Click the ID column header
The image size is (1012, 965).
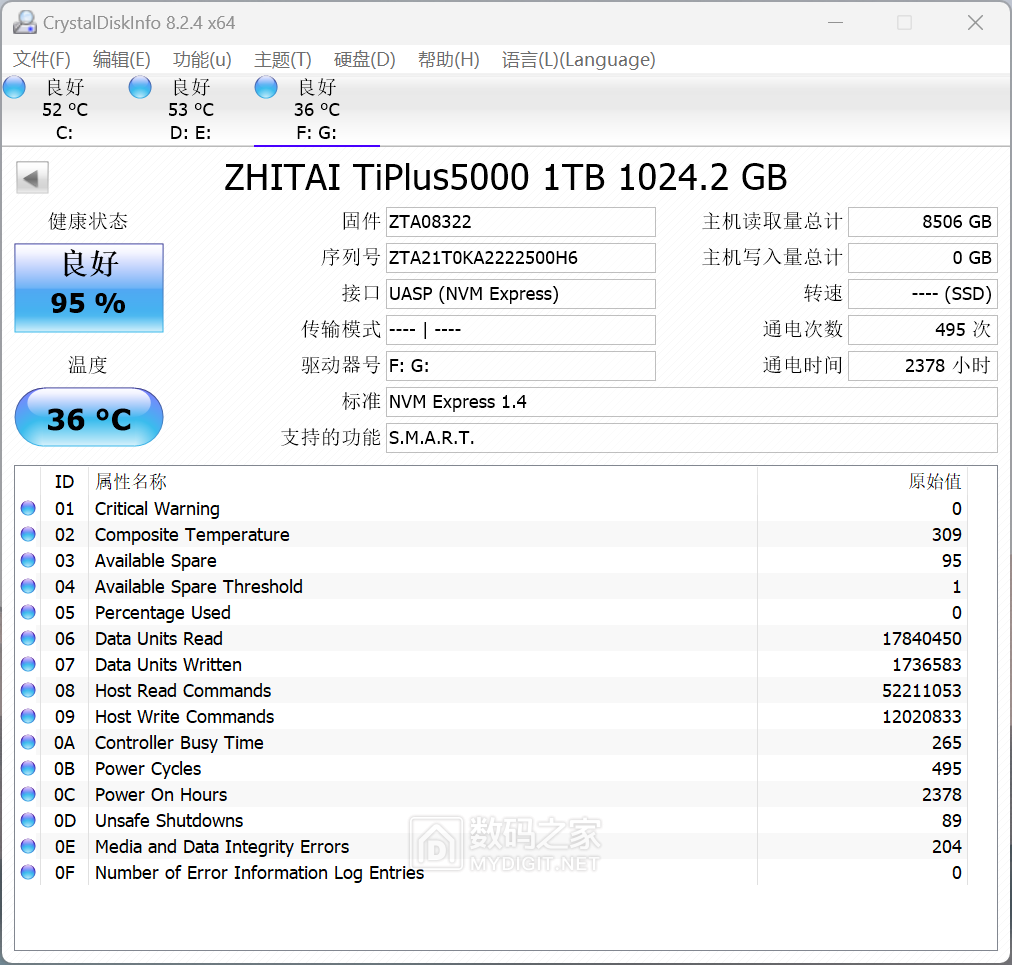pos(64,481)
